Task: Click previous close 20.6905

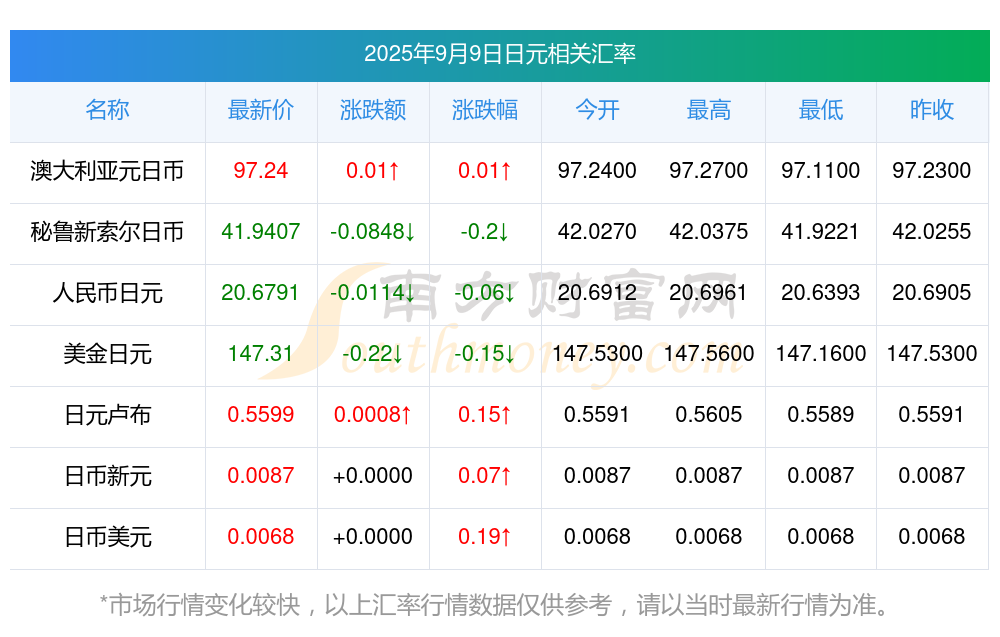Action: point(932,293)
